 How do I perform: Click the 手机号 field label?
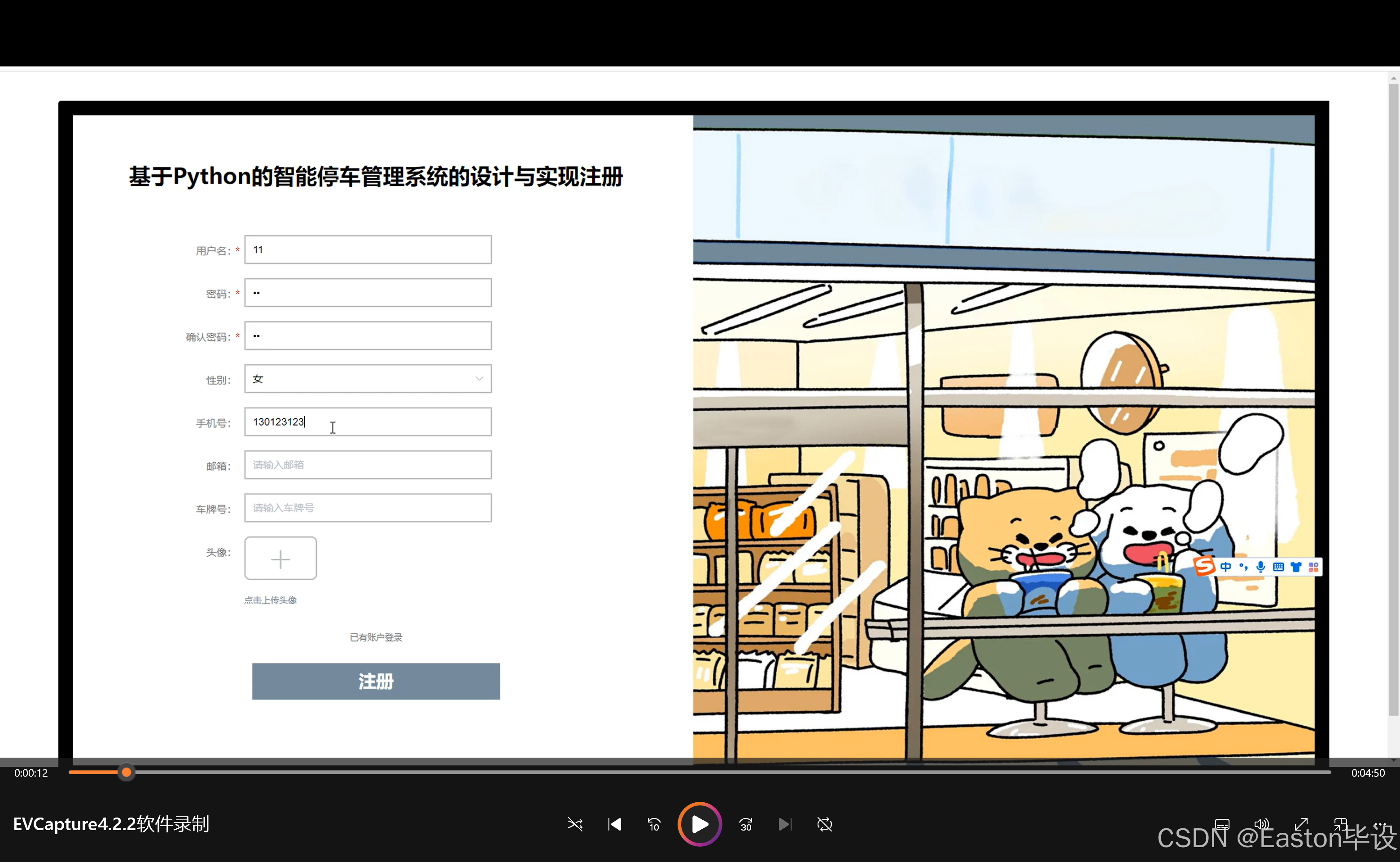click(x=213, y=423)
